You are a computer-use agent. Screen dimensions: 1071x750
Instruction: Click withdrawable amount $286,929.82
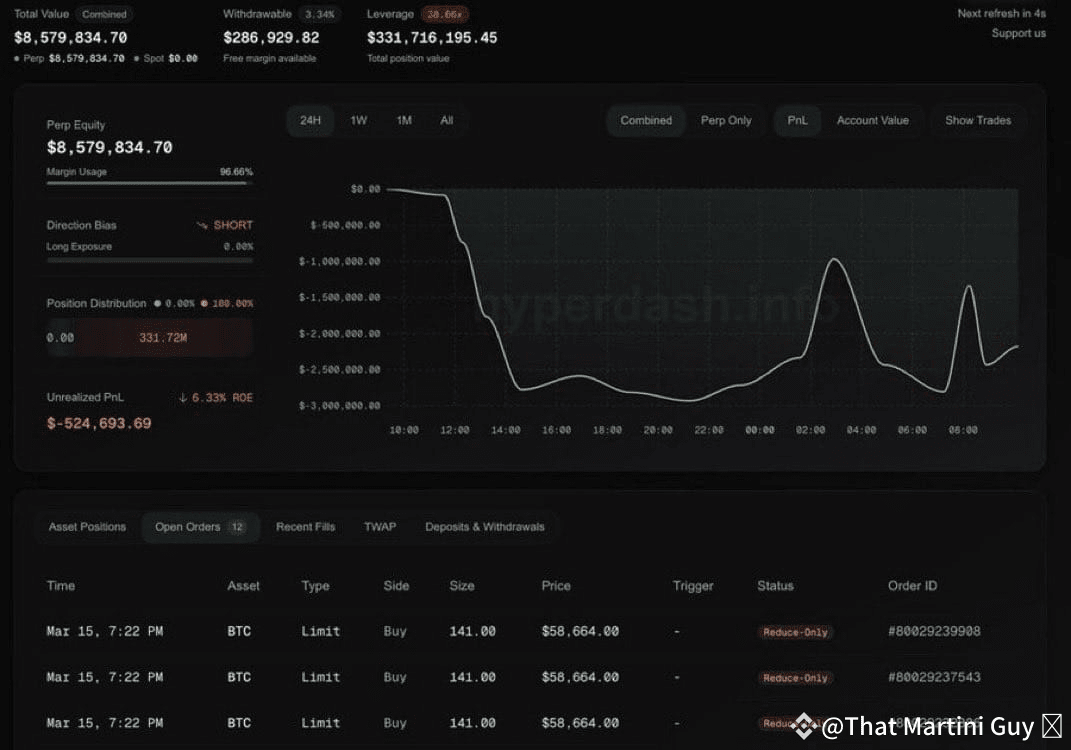271,38
